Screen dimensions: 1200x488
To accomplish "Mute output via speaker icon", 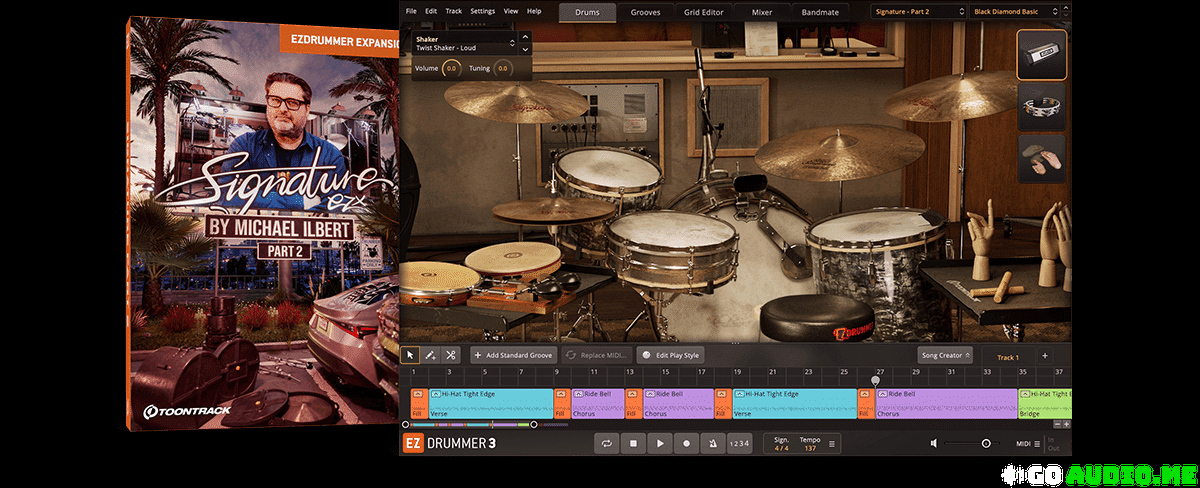I will 934,443.
